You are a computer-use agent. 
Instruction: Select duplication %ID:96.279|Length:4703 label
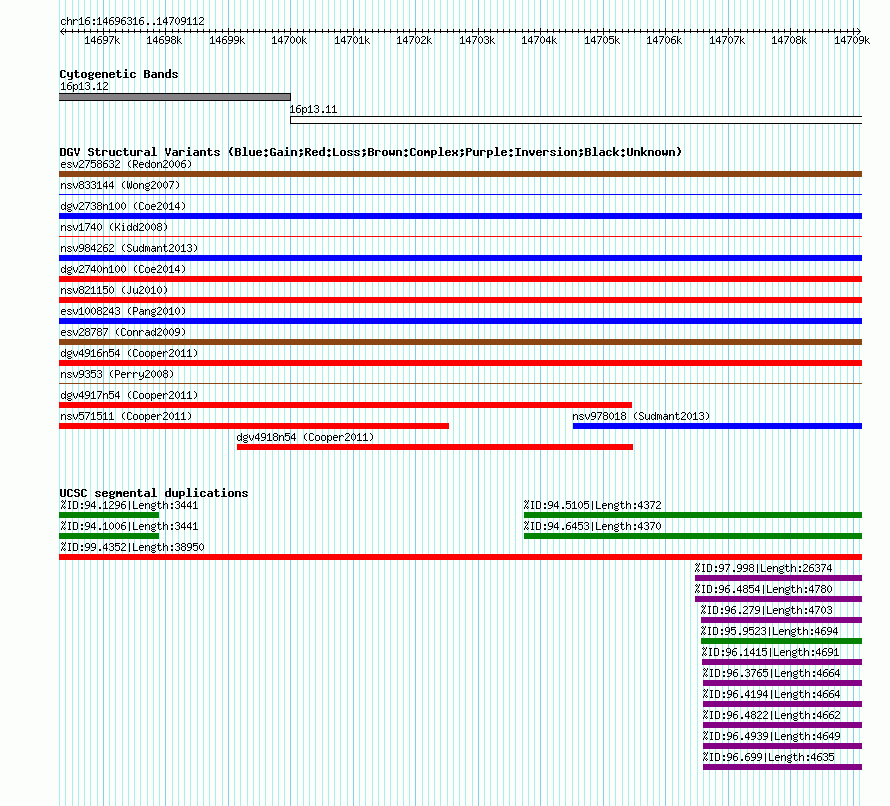pyautogui.click(x=766, y=611)
